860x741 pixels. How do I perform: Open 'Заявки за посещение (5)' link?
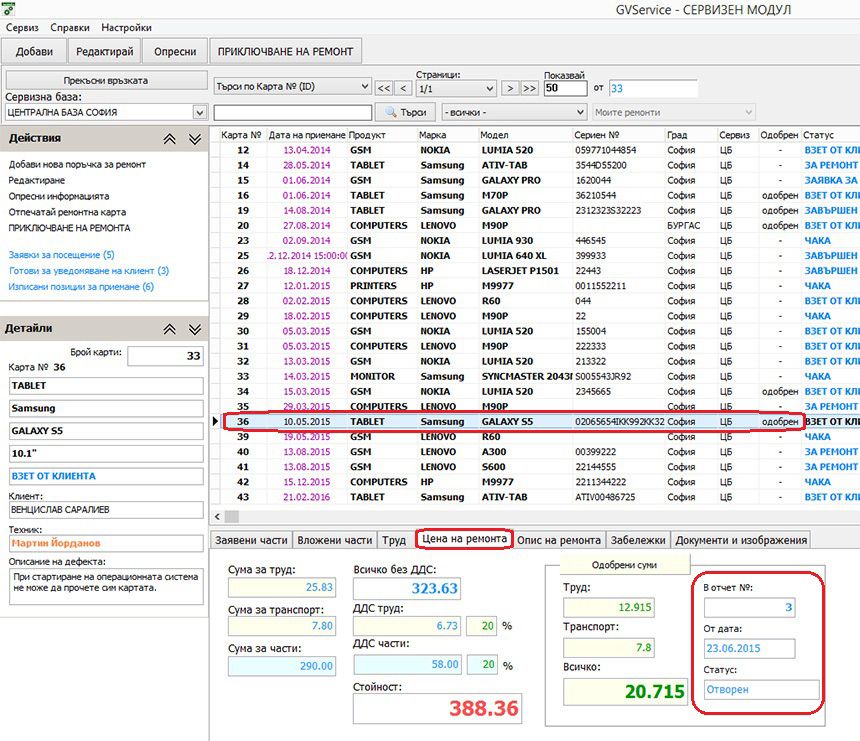click(61, 254)
